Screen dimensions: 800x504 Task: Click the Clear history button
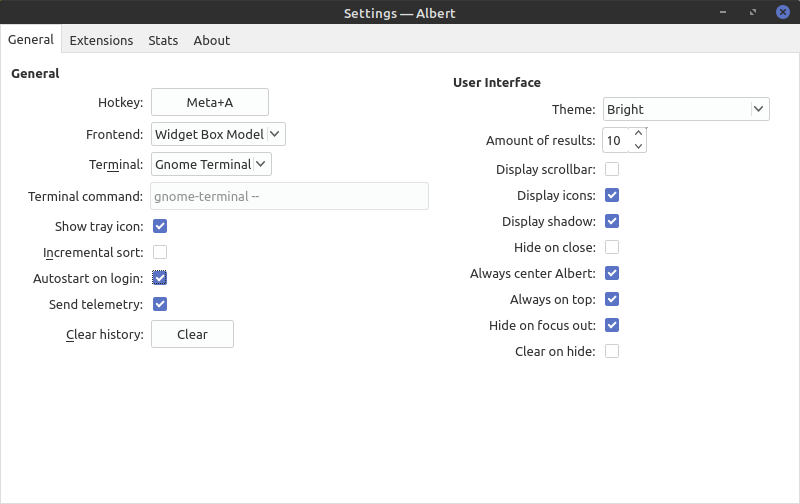pyautogui.click(x=192, y=334)
